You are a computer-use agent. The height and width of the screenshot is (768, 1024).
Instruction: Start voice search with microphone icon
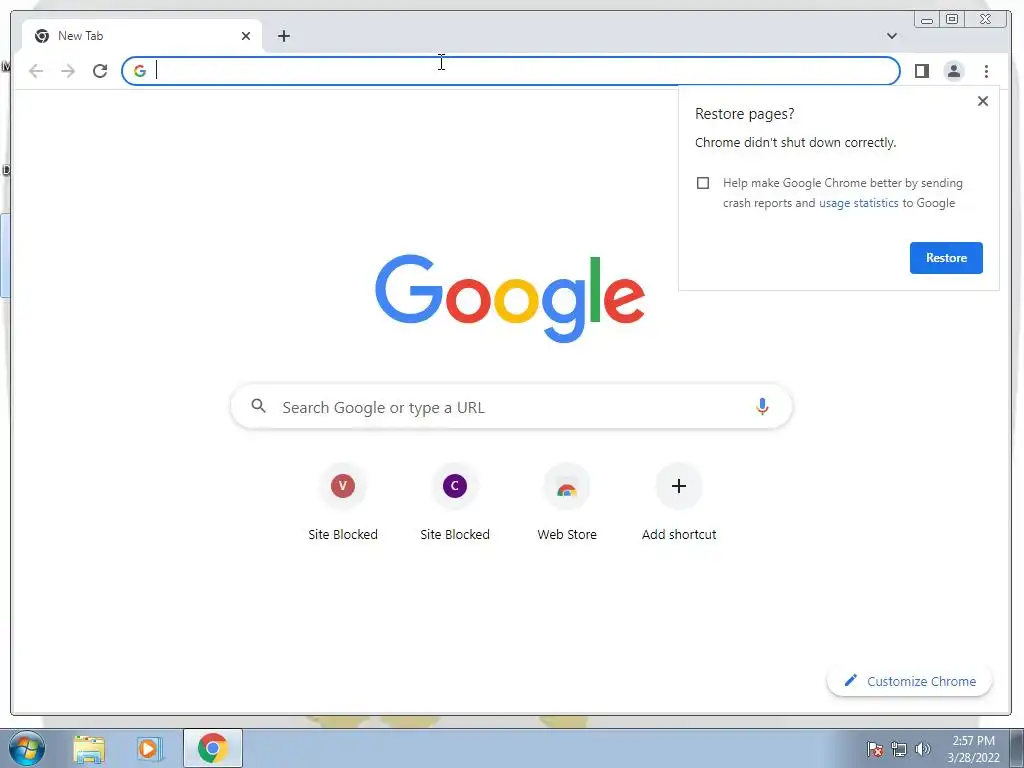pos(761,406)
